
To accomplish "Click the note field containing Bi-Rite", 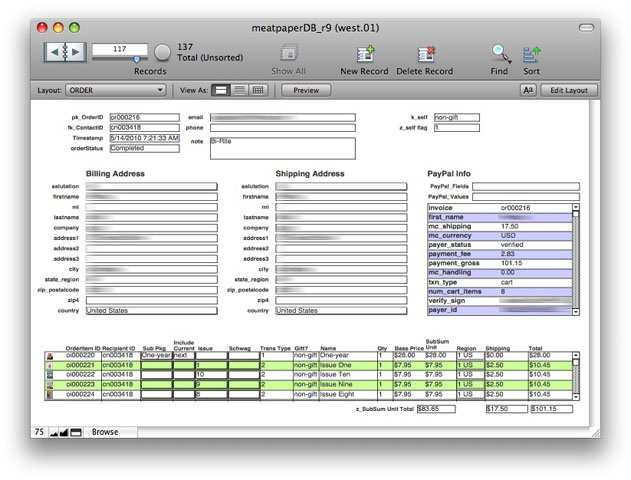I will coord(282,148).
